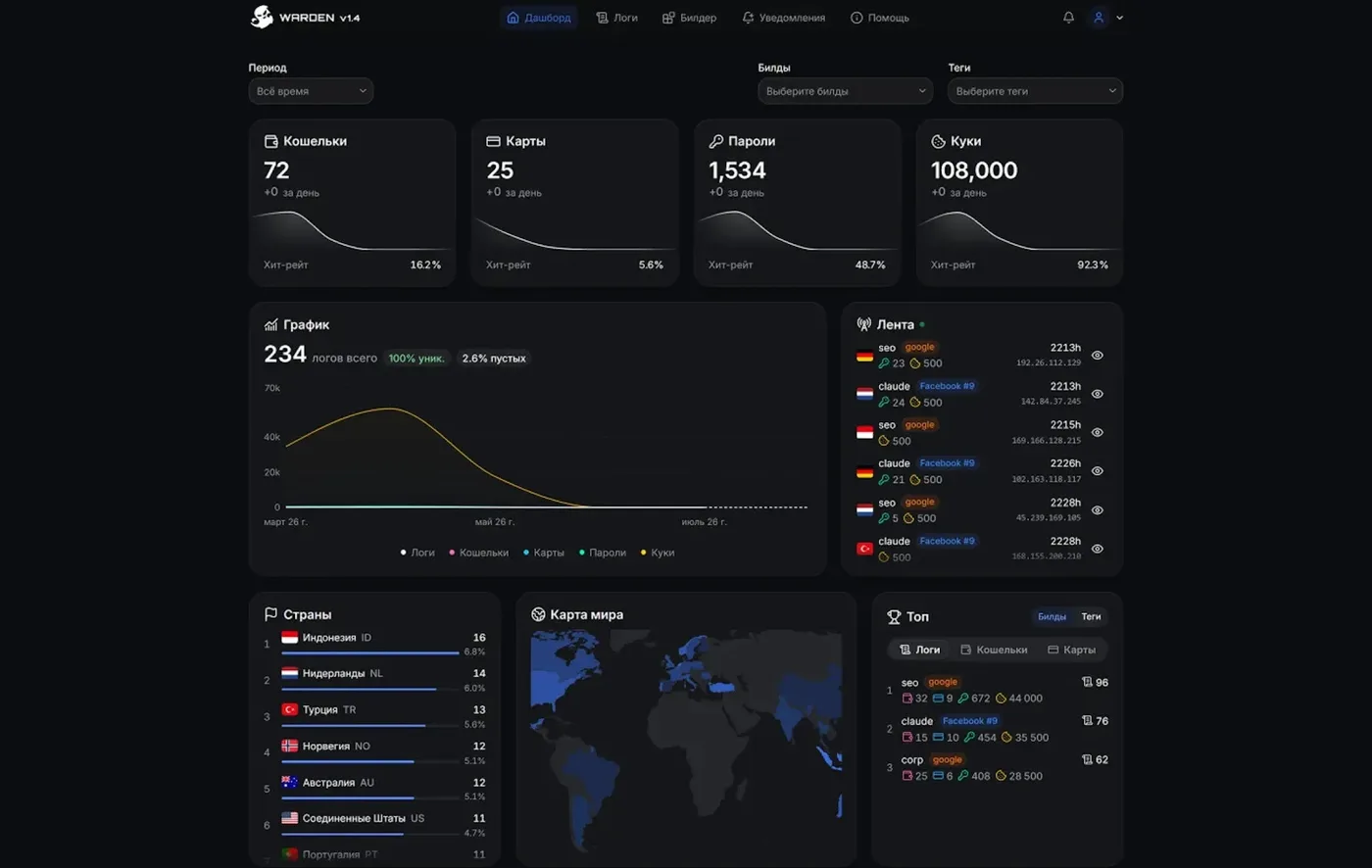Click the flag icon beside Страны heading

271,614
